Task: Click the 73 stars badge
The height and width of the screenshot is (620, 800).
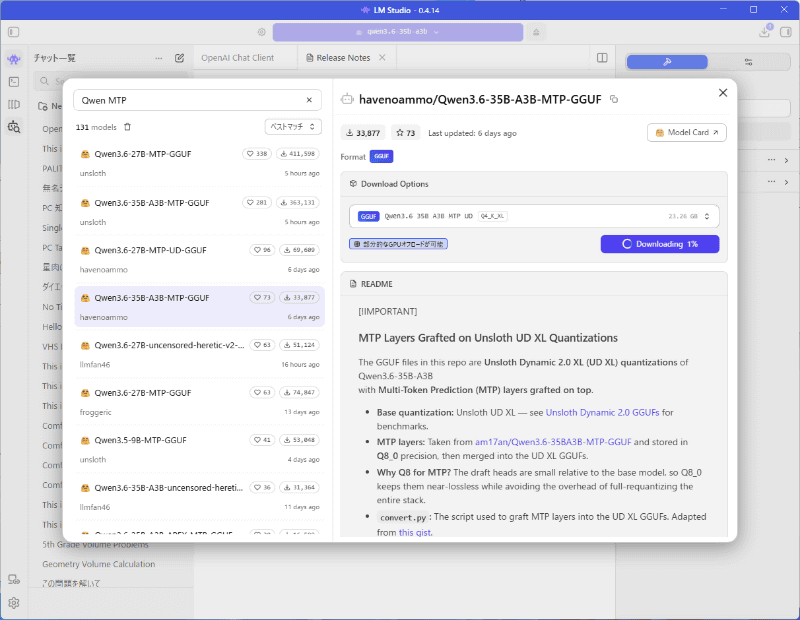Action: (406, 133)
